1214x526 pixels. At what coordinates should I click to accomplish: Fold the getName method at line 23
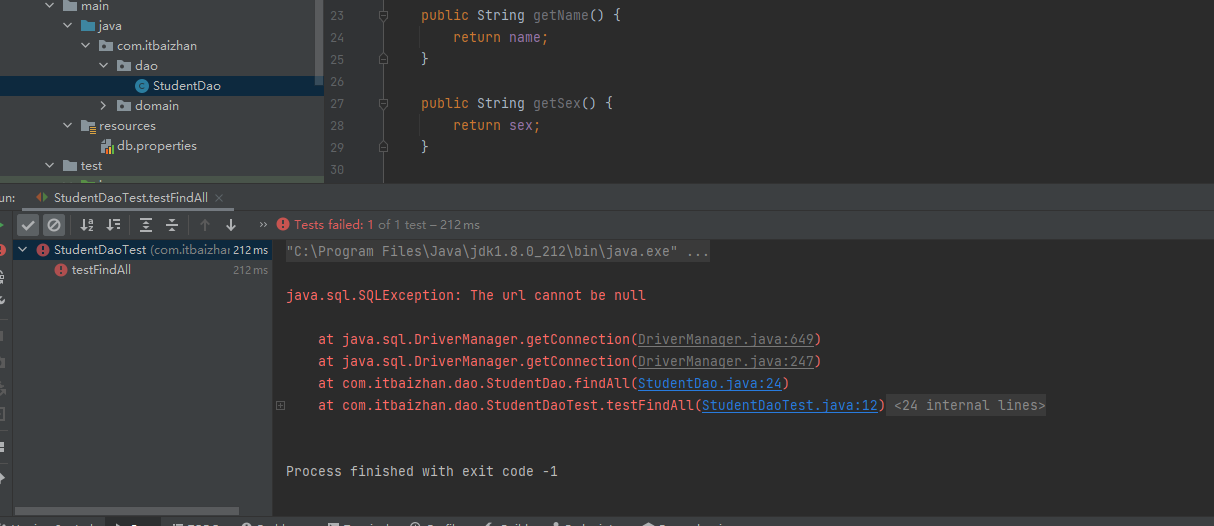pos(383,16)
